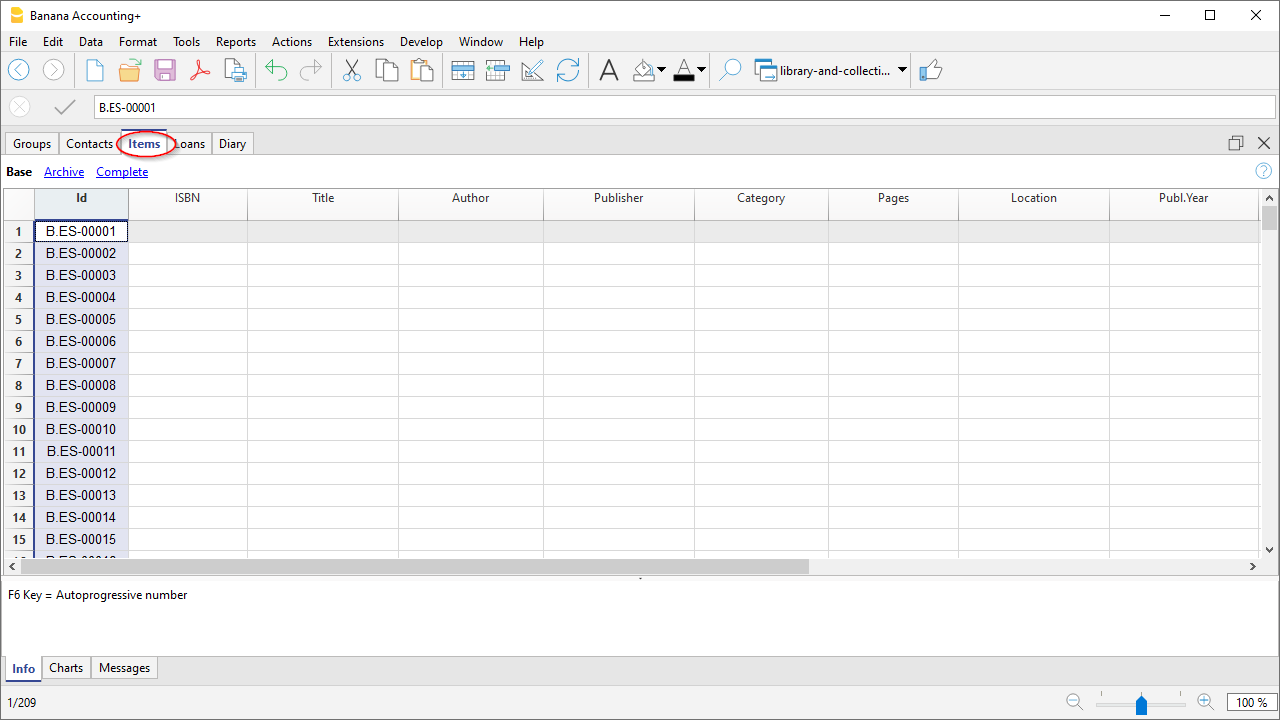This screenshot has height=720, width=1280.
Task: Click the zoom slider handle
Action: 1141,705
